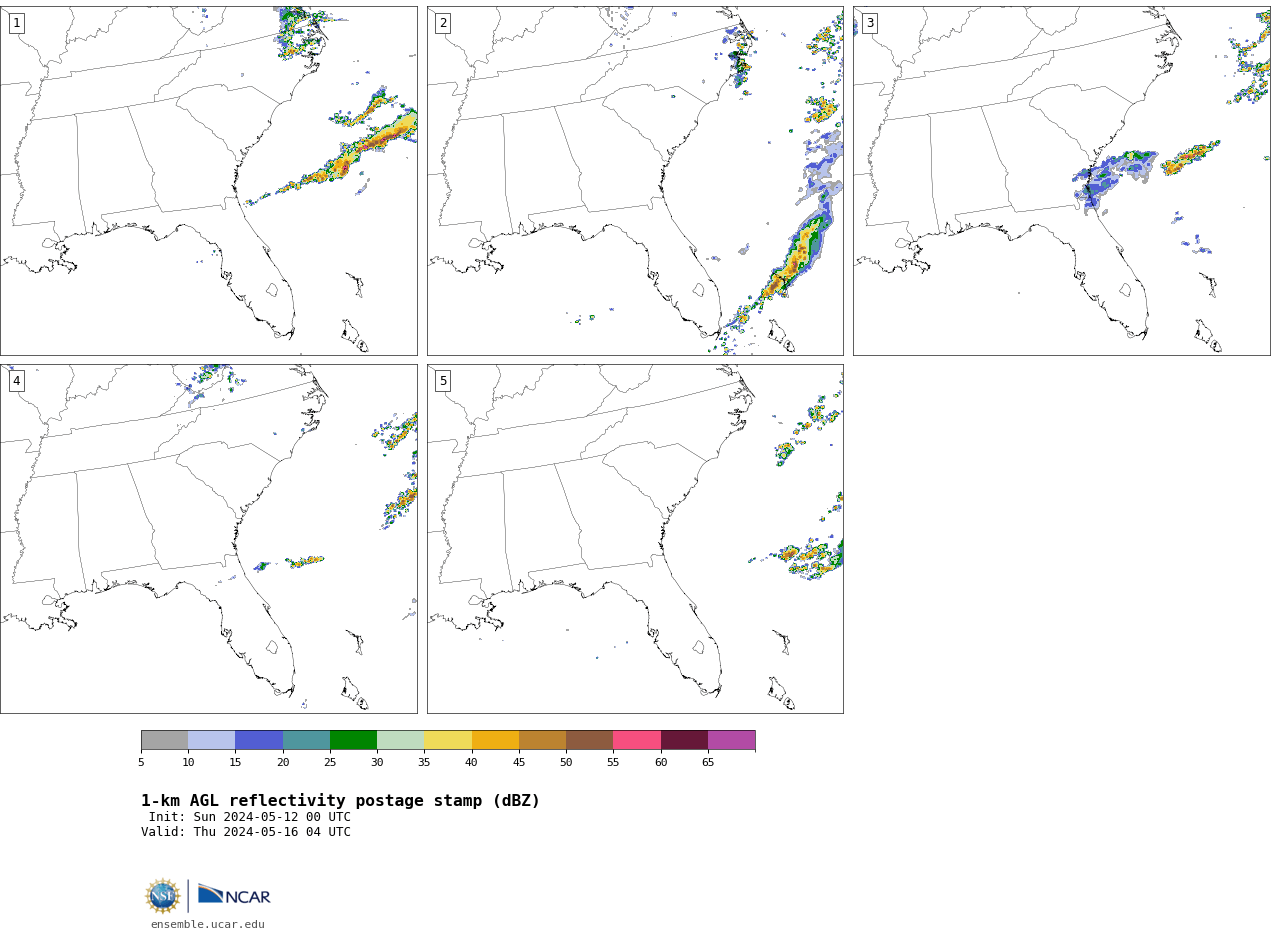Click the teal 20-25 dBZ swatch

306,740
